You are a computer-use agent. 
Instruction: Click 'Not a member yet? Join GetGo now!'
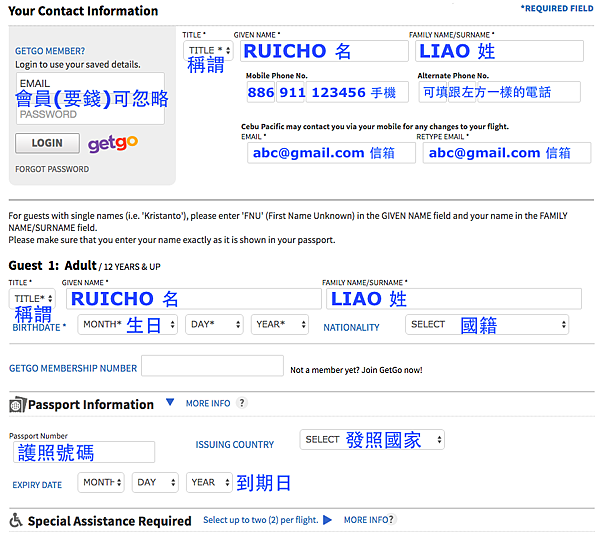tap(356, 370)
